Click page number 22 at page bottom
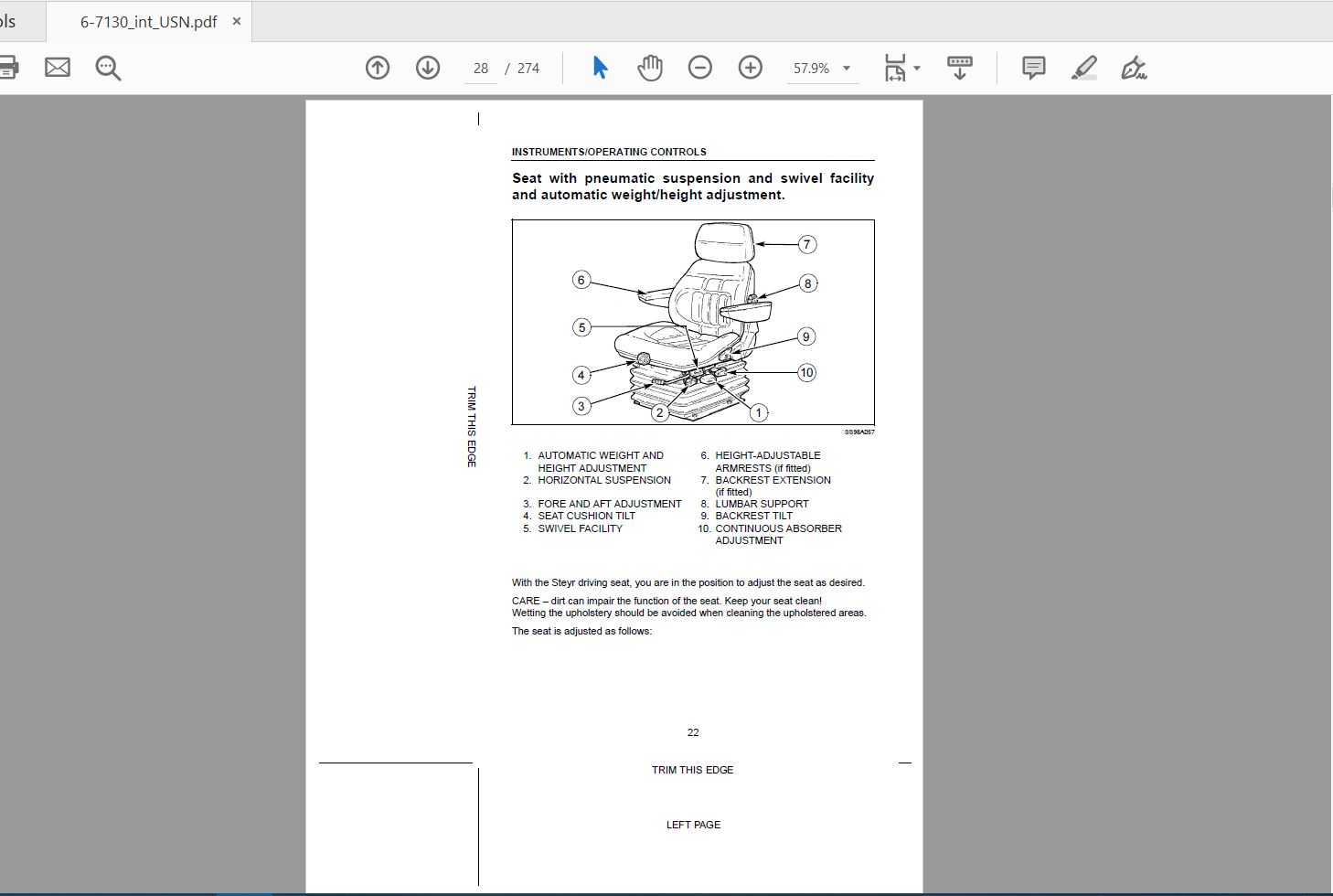This screenshot has height=896, width=1333. pos(693,732)
